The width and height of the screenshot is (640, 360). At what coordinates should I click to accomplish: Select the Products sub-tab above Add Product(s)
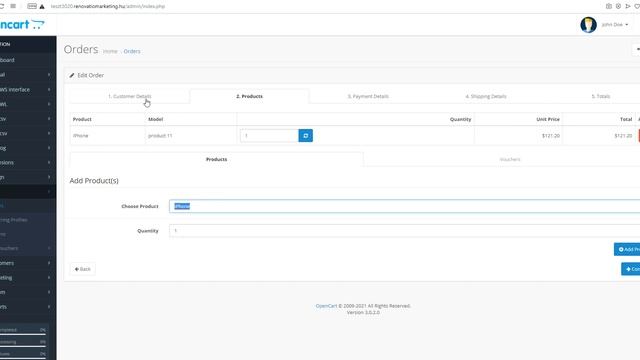point(216,159)
